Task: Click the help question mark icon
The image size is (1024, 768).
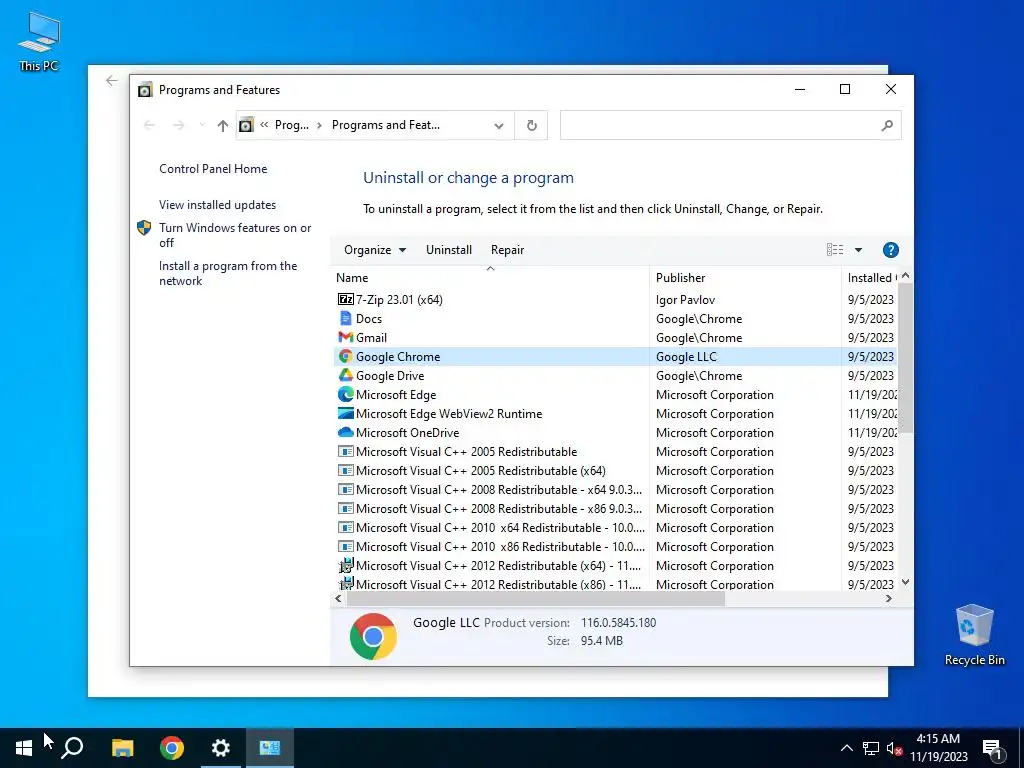Action: (x=891, y=250)
